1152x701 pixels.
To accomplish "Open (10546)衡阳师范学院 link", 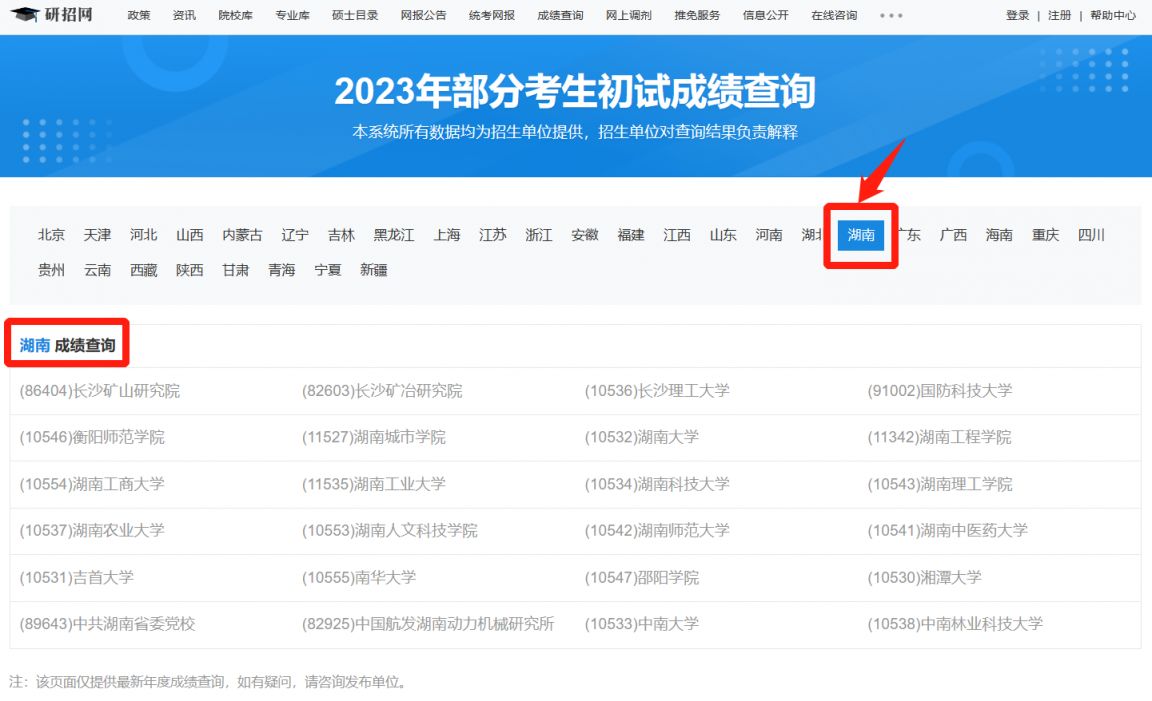I will click(x=92, y=437).
